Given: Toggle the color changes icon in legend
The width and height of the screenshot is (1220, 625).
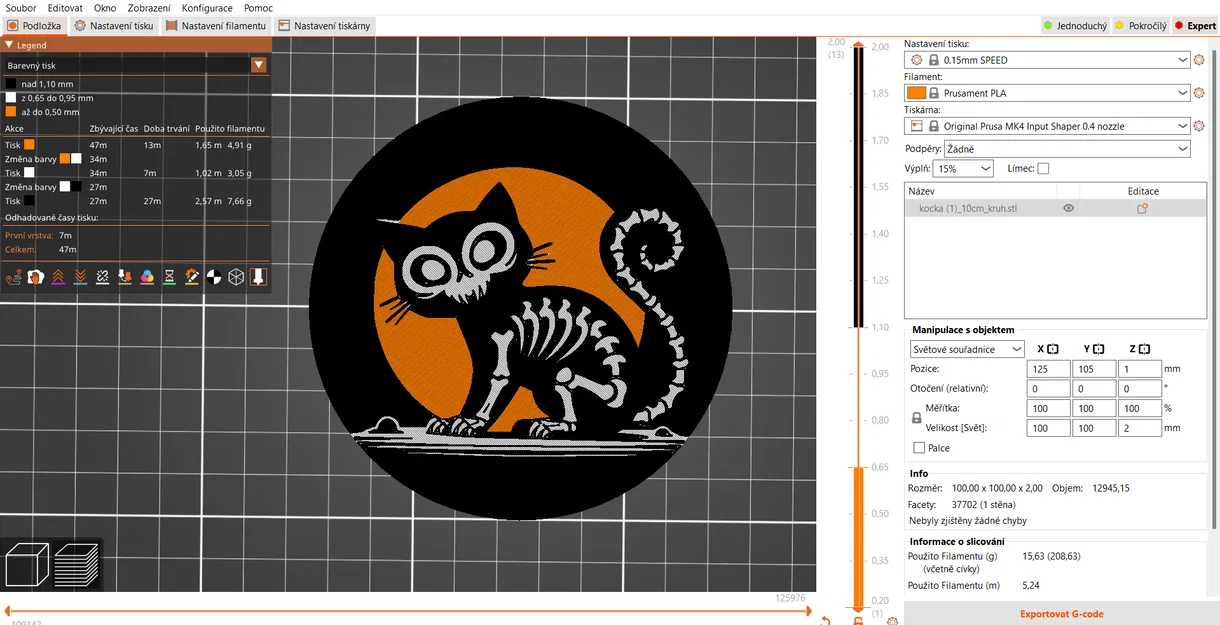Looking at the screenshot, I should pos(147,277).
